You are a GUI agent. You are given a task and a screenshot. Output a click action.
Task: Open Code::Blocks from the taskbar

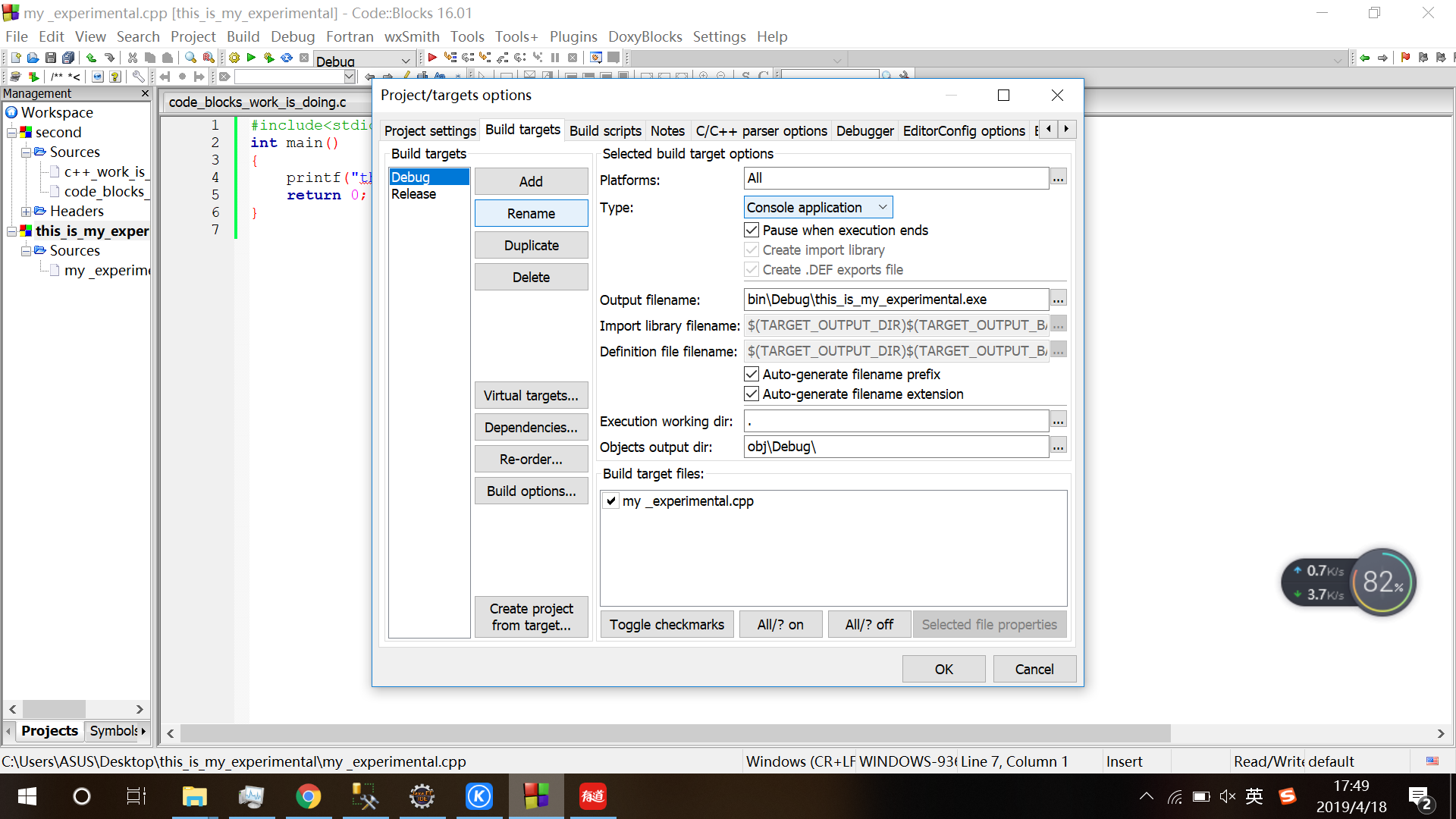[536, 796]
